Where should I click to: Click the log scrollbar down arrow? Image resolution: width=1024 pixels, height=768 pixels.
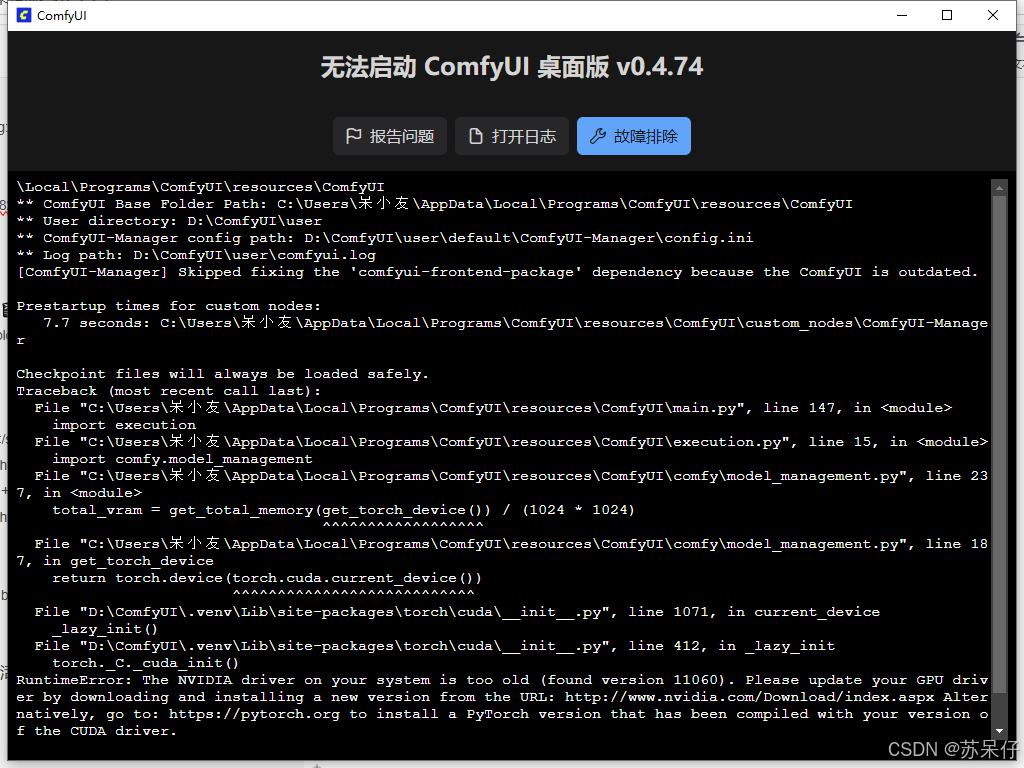coord(999,731)
